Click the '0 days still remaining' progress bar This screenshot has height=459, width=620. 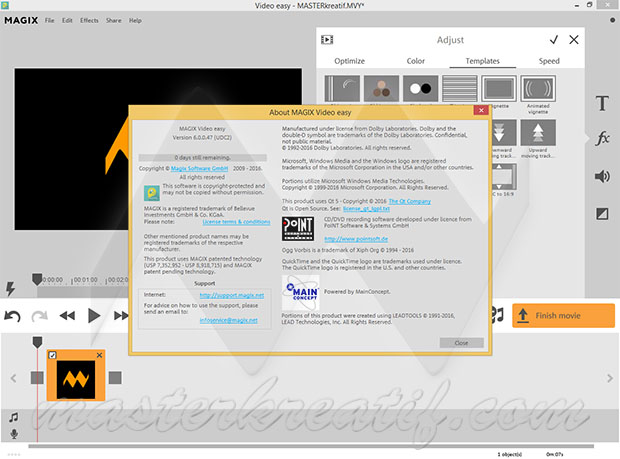tap(202, 157)
